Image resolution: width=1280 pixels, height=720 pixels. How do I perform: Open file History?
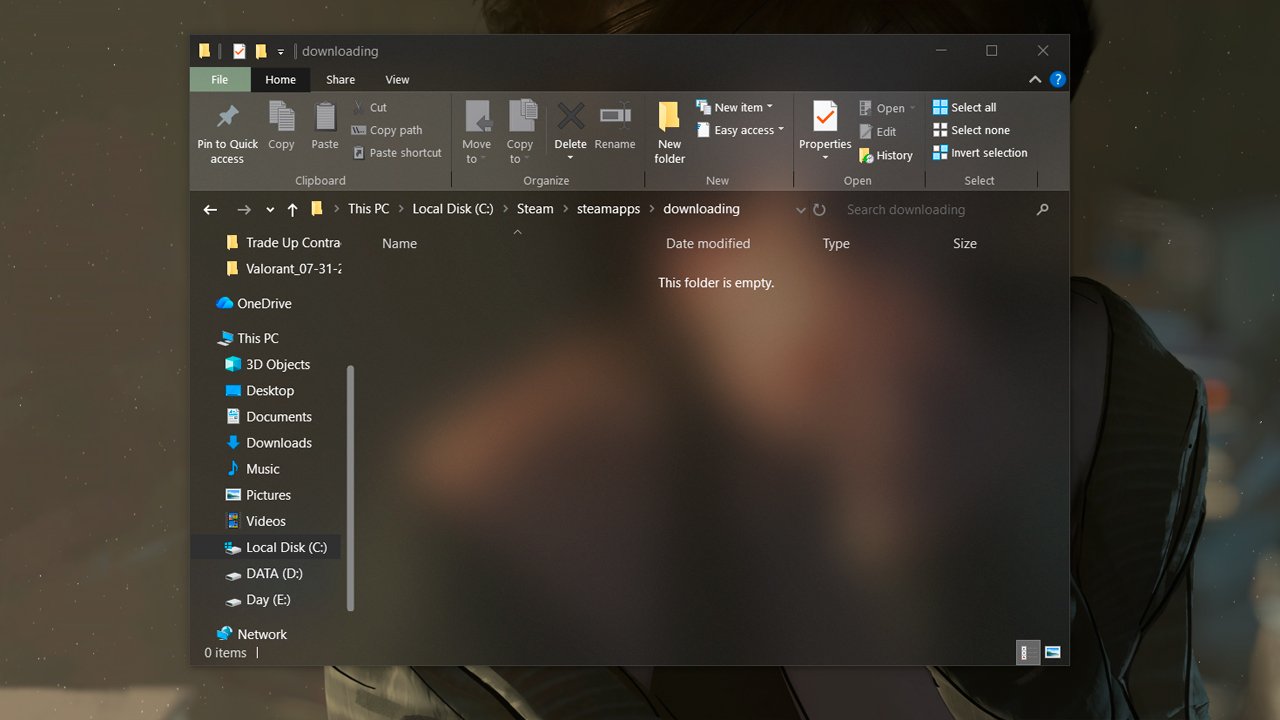point(885,155)
